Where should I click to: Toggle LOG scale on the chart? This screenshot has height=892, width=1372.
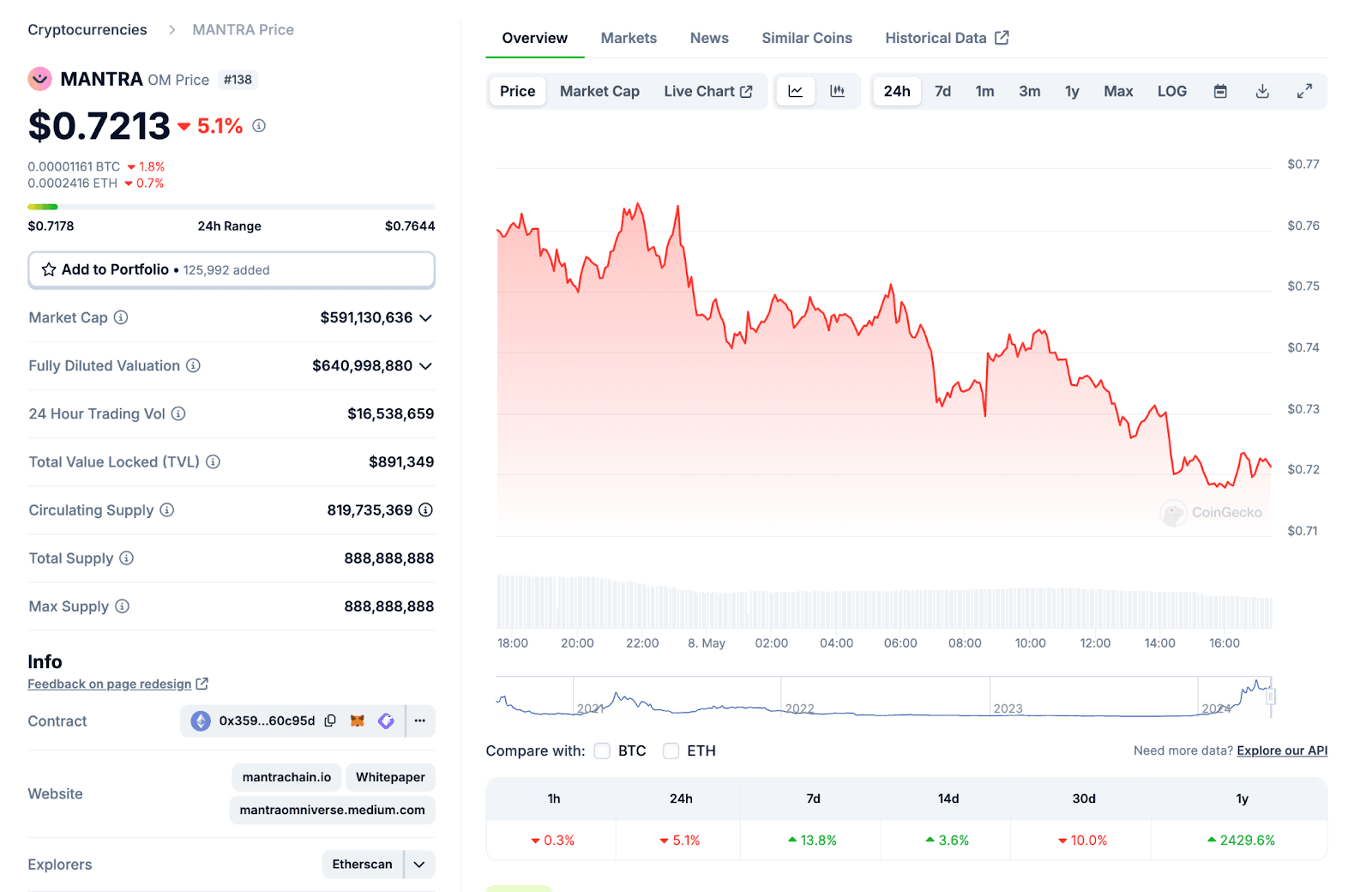1171,91
